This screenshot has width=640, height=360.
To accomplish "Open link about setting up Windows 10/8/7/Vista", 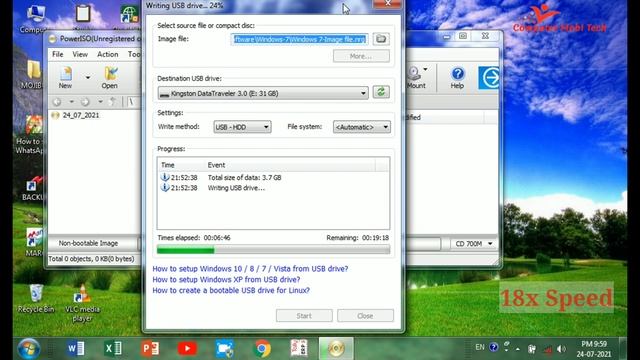I will 250,269.
